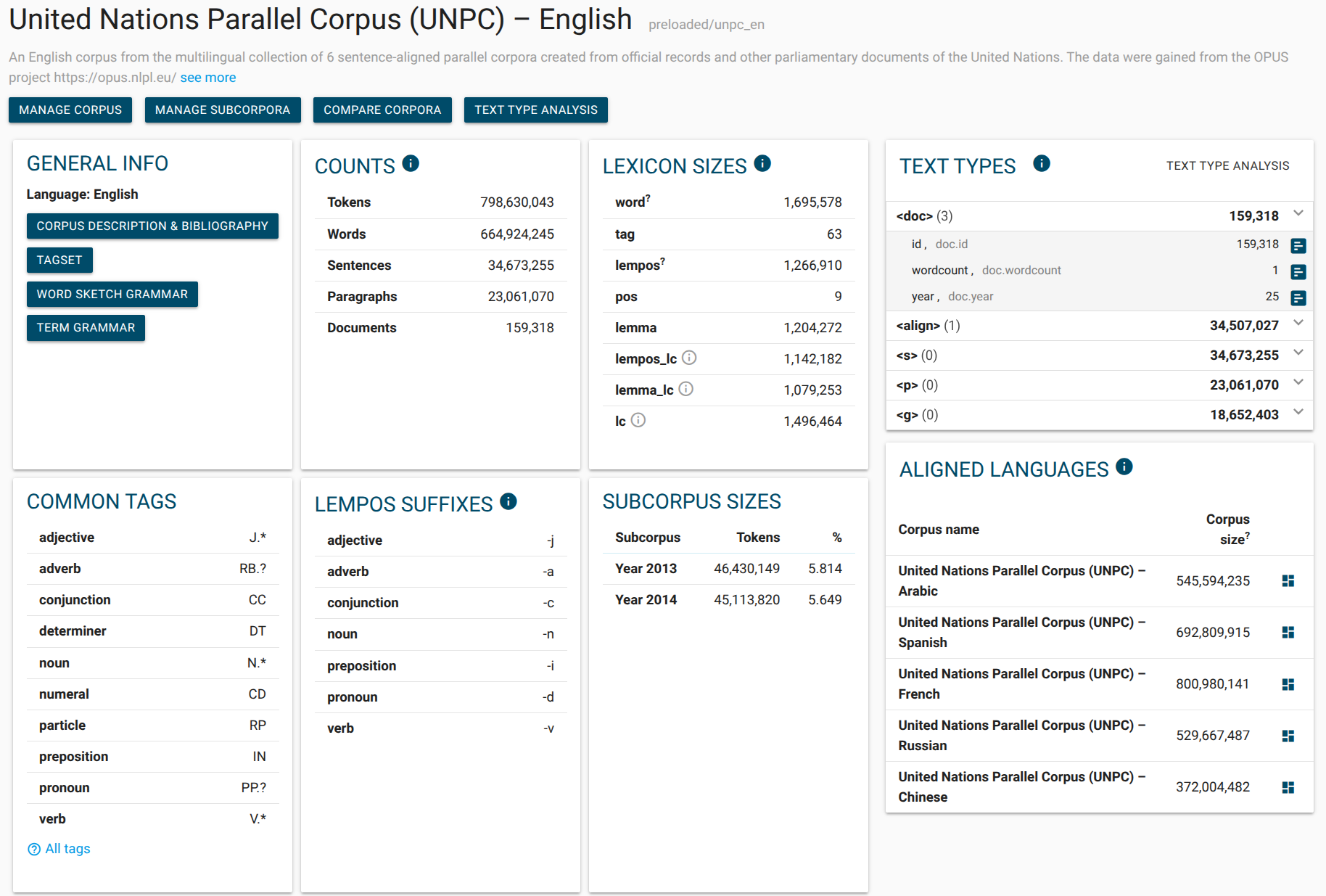
Task: Open the Text Types info tooltip
Action: (x=1042, y=163)
